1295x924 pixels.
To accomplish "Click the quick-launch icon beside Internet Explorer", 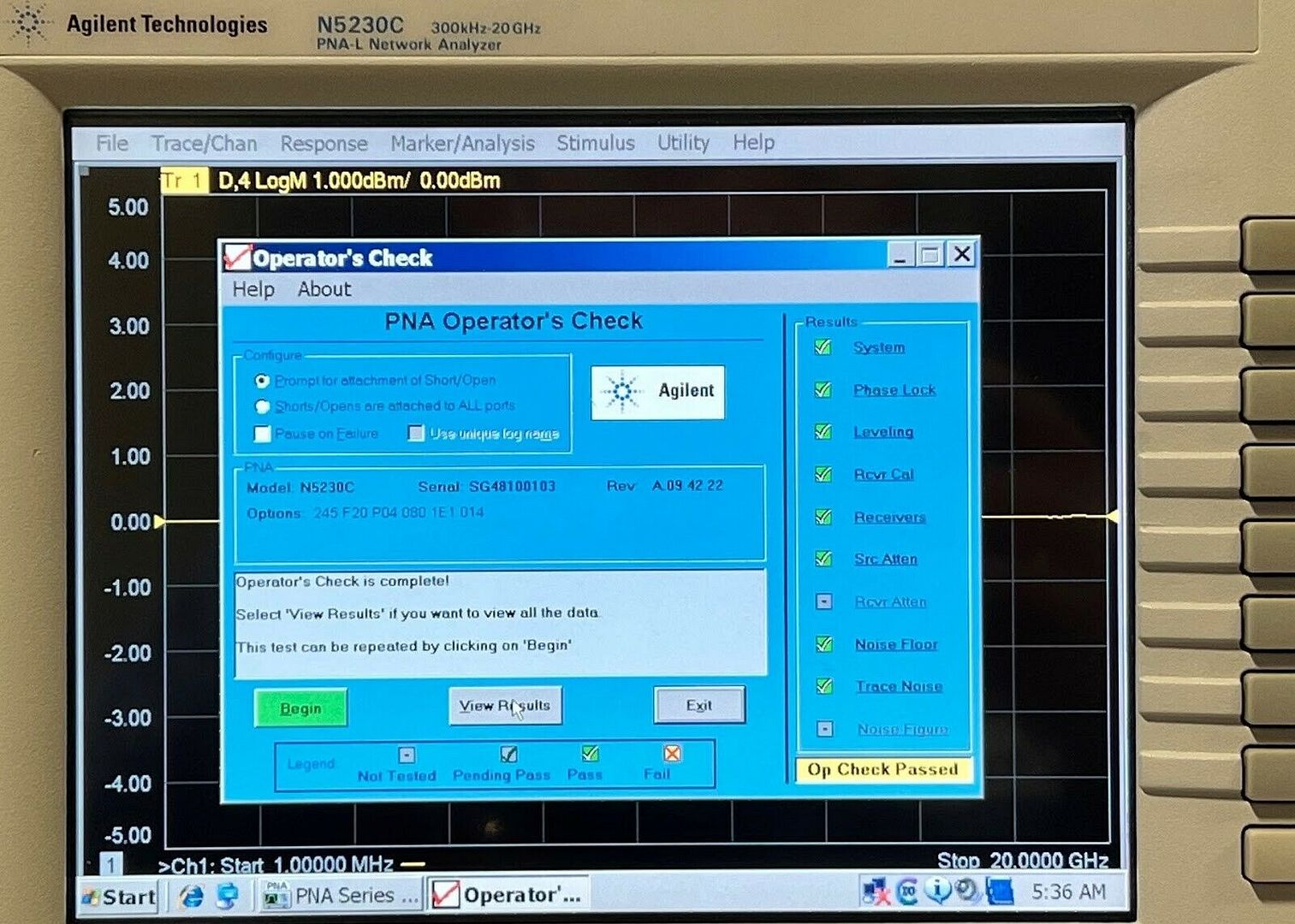I will click(228, 896).
